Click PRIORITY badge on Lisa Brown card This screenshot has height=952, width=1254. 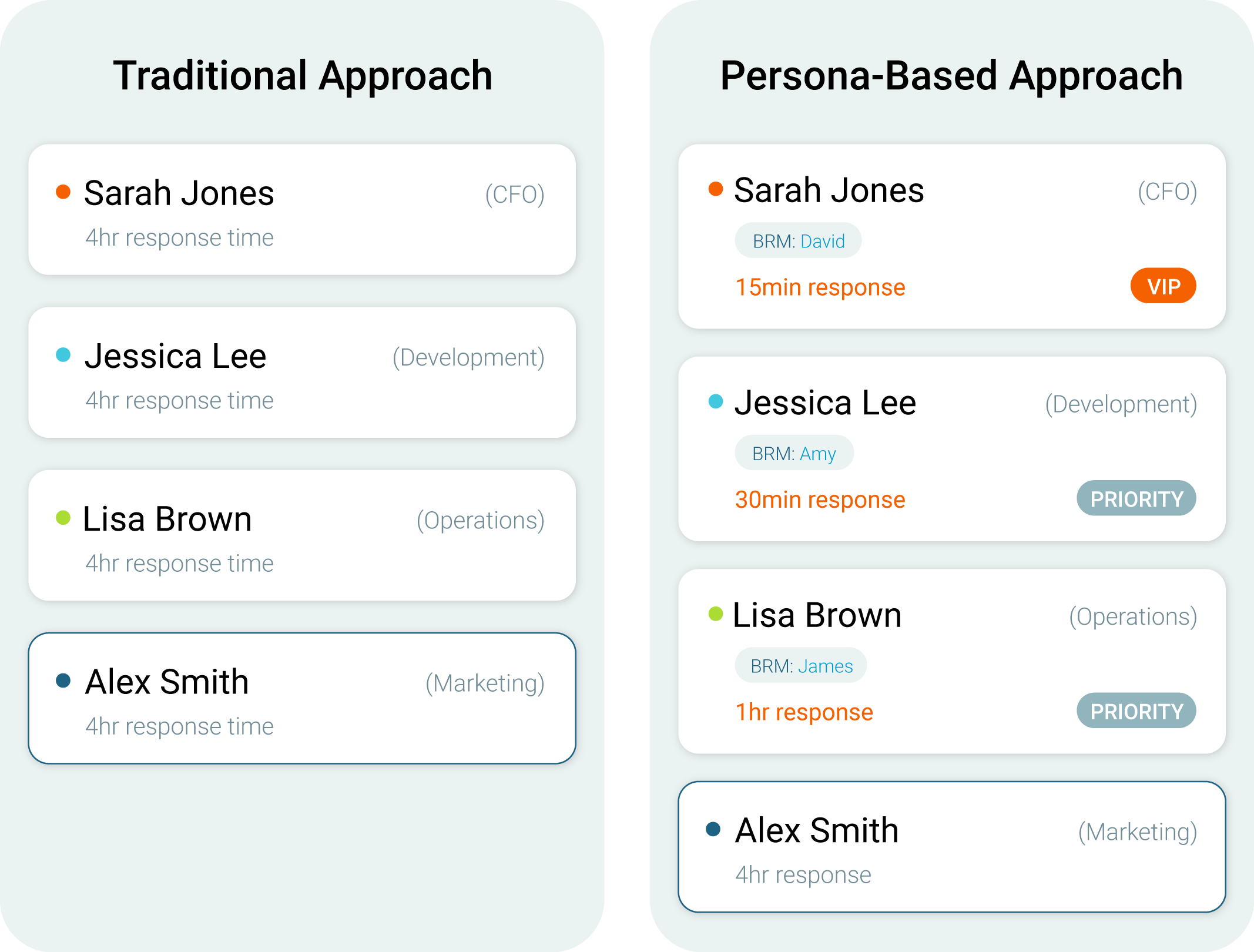pos(1136,711)
